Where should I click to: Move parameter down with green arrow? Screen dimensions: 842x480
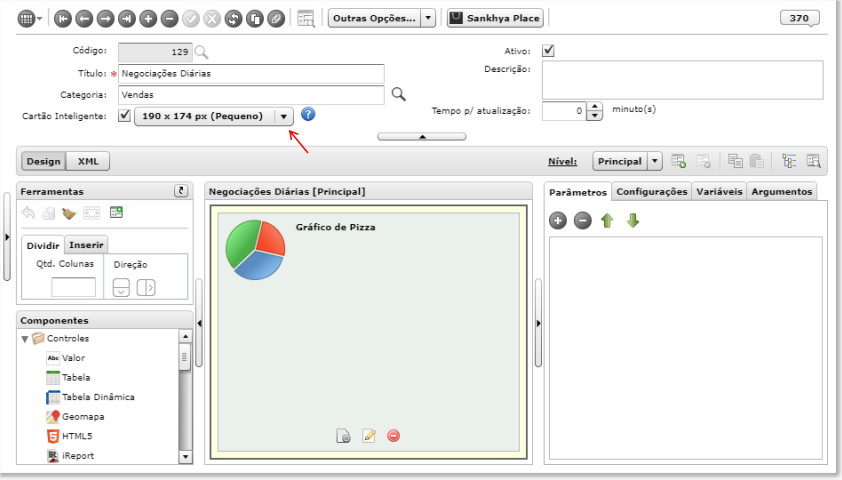tap(633, 220)
